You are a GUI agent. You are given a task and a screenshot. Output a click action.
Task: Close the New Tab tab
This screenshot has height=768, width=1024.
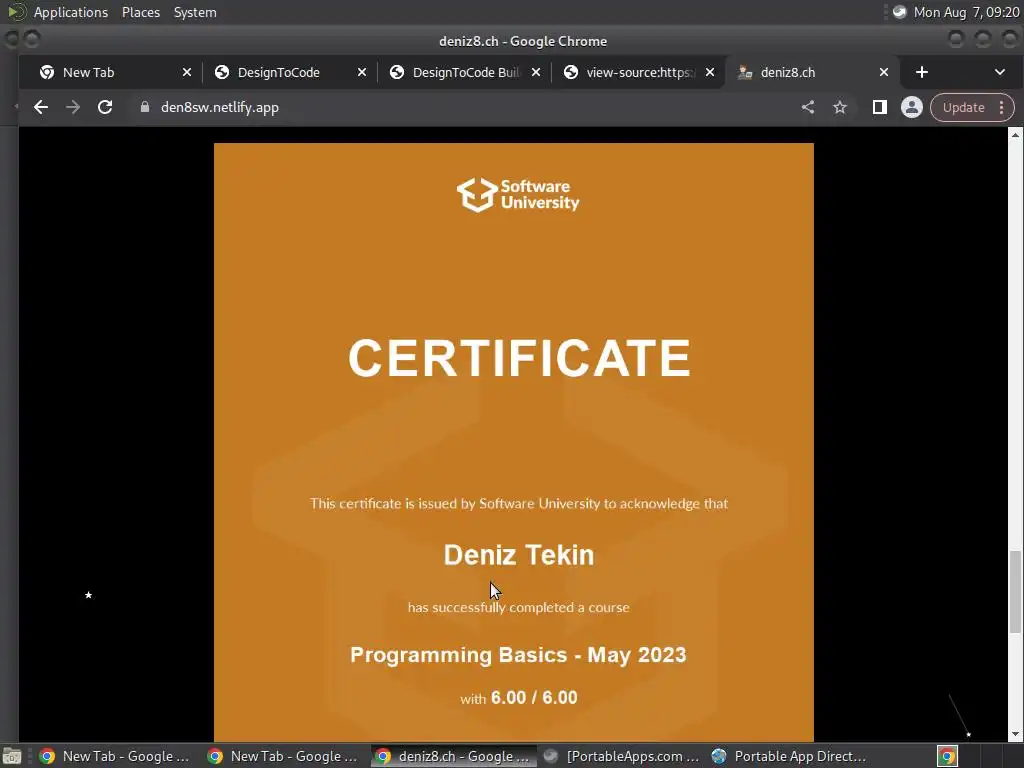187,72
